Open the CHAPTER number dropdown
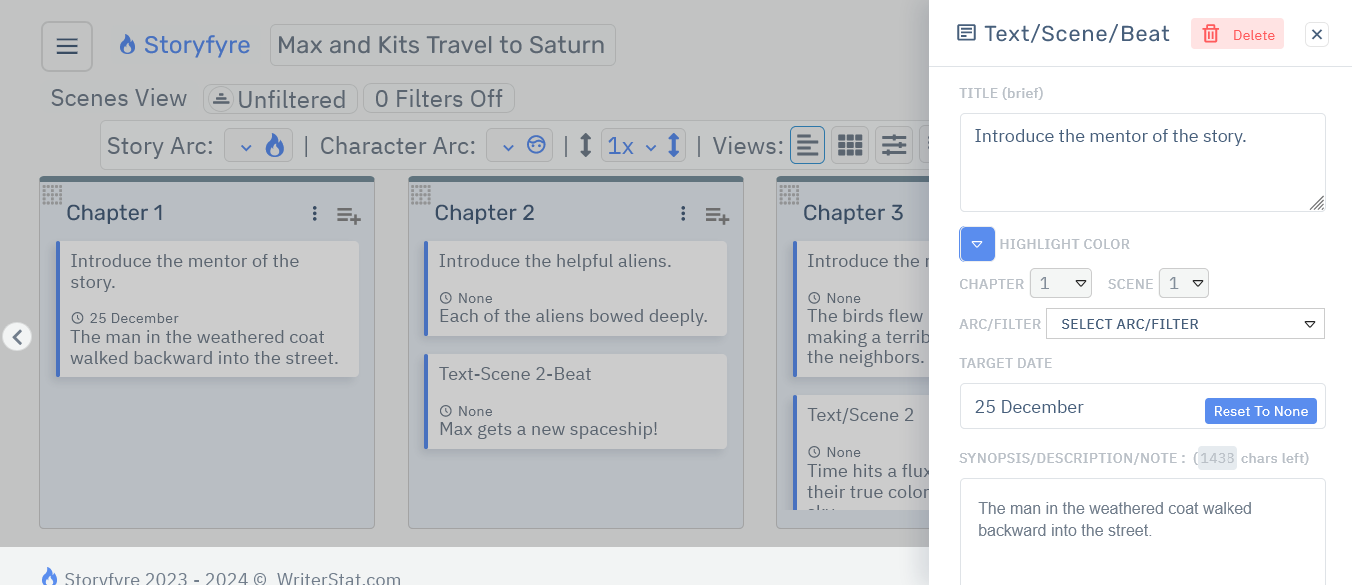1353x585 pixels. click(x=1060, y=283)
